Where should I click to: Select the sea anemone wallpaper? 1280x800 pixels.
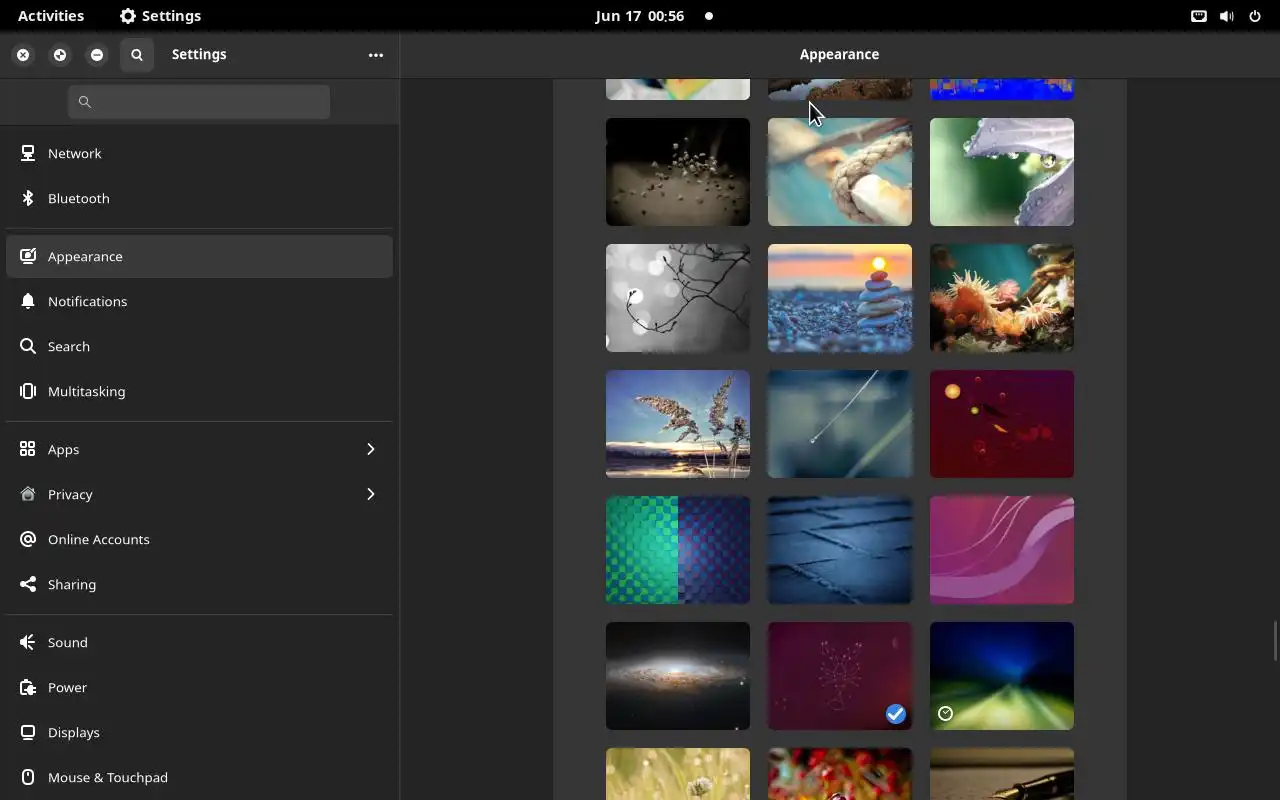[x=1002, y=298]
